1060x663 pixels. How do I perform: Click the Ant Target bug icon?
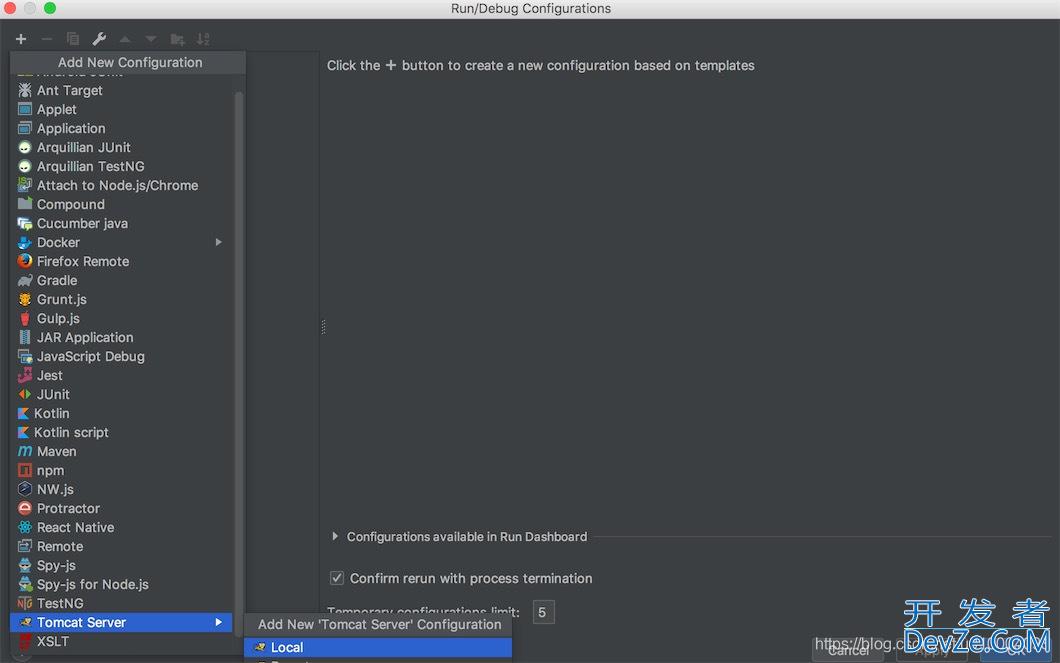tap(25, 90)
